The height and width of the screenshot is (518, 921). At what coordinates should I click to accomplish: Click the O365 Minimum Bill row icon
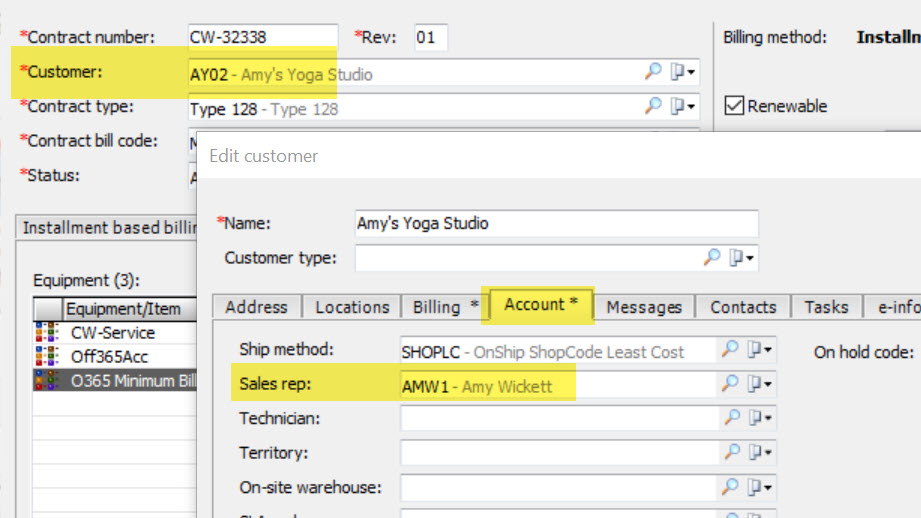[47, 381]
